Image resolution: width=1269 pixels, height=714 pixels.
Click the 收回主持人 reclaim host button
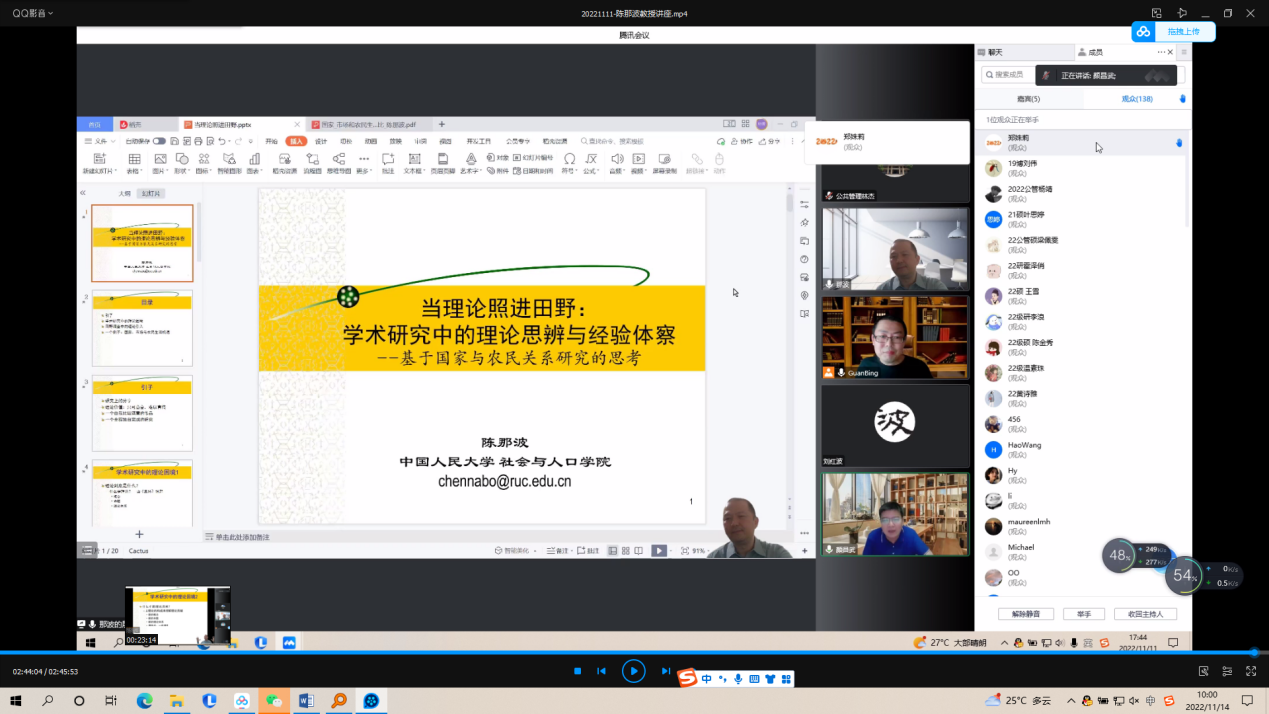[x=1145, y=614]
